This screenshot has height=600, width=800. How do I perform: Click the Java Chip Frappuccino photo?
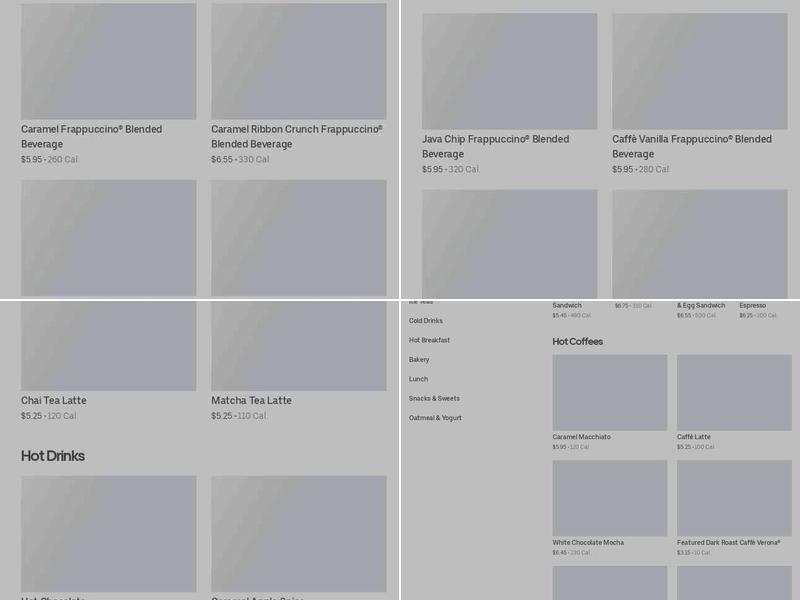(x=509, y=71)
